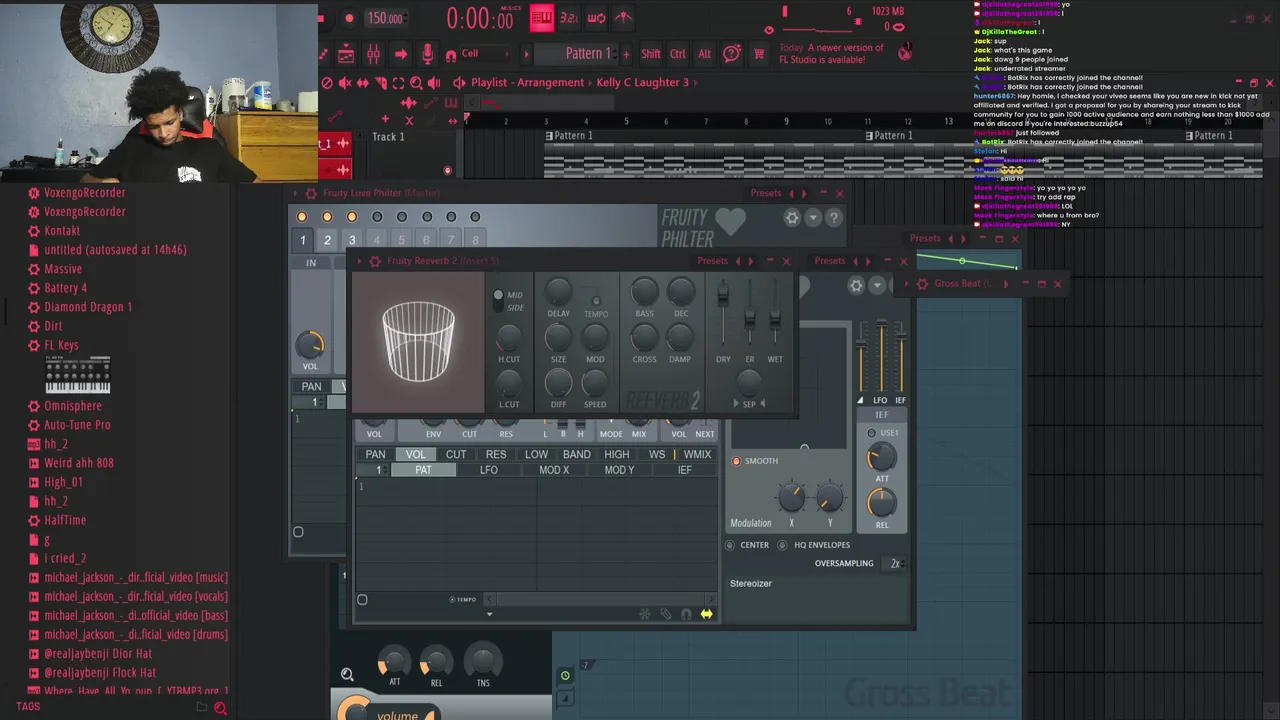1280x720 pixels.
Task: Select the LFO source tab
Action: click(488, 470)
